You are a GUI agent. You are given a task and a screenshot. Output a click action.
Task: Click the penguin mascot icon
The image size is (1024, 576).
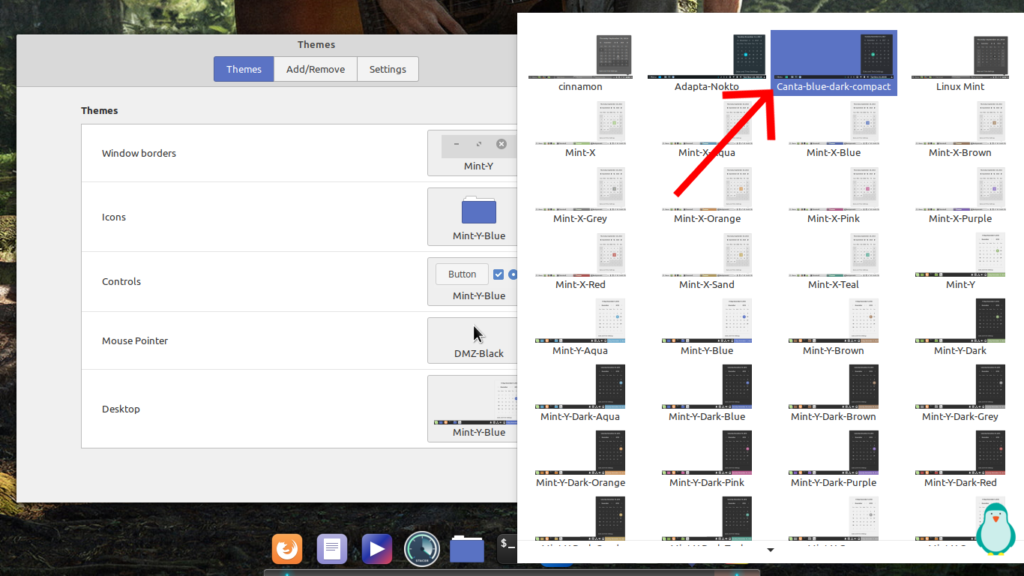tap(995, 529)
